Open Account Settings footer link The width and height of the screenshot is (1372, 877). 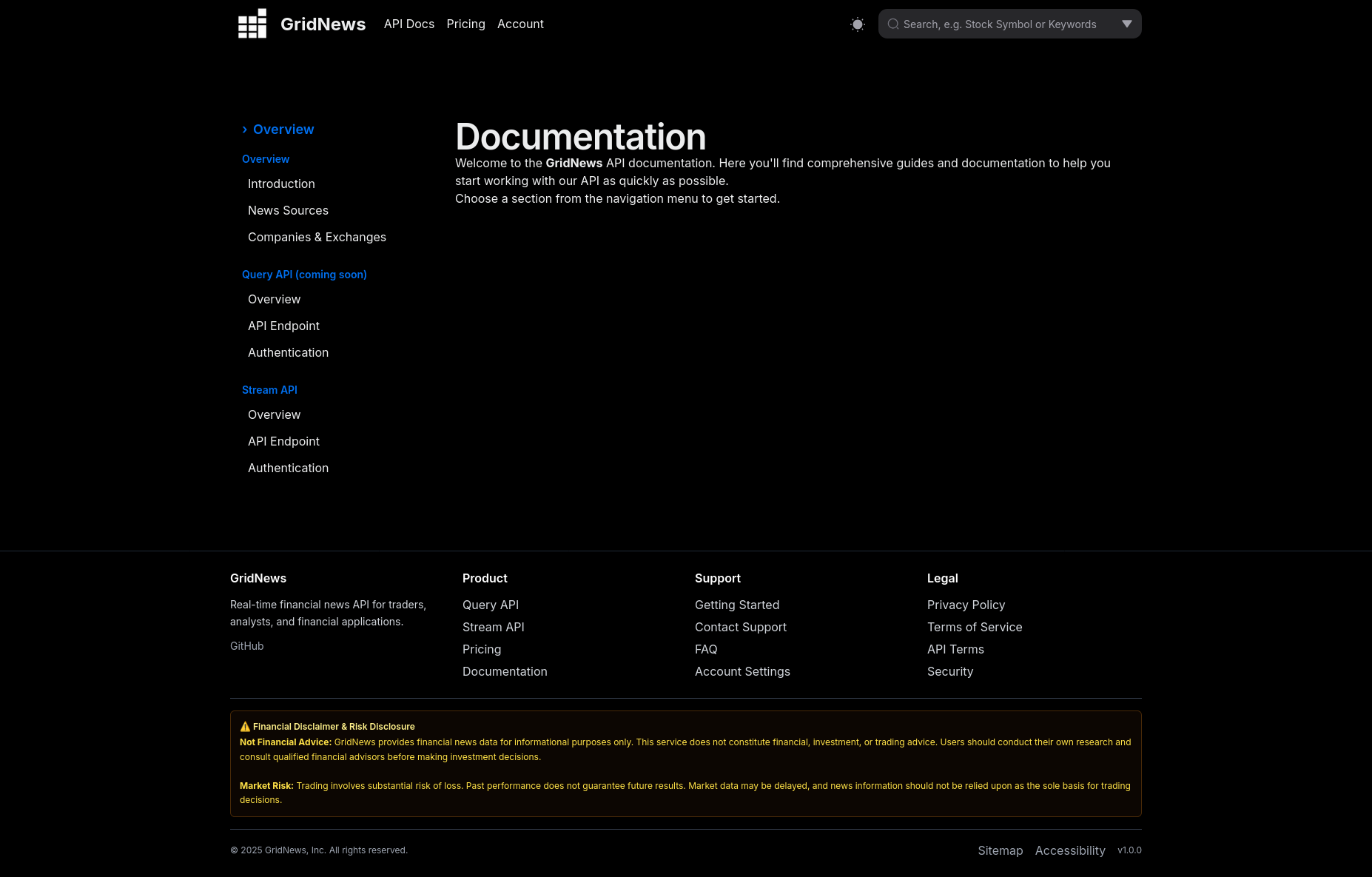click(x=742, y=671)
